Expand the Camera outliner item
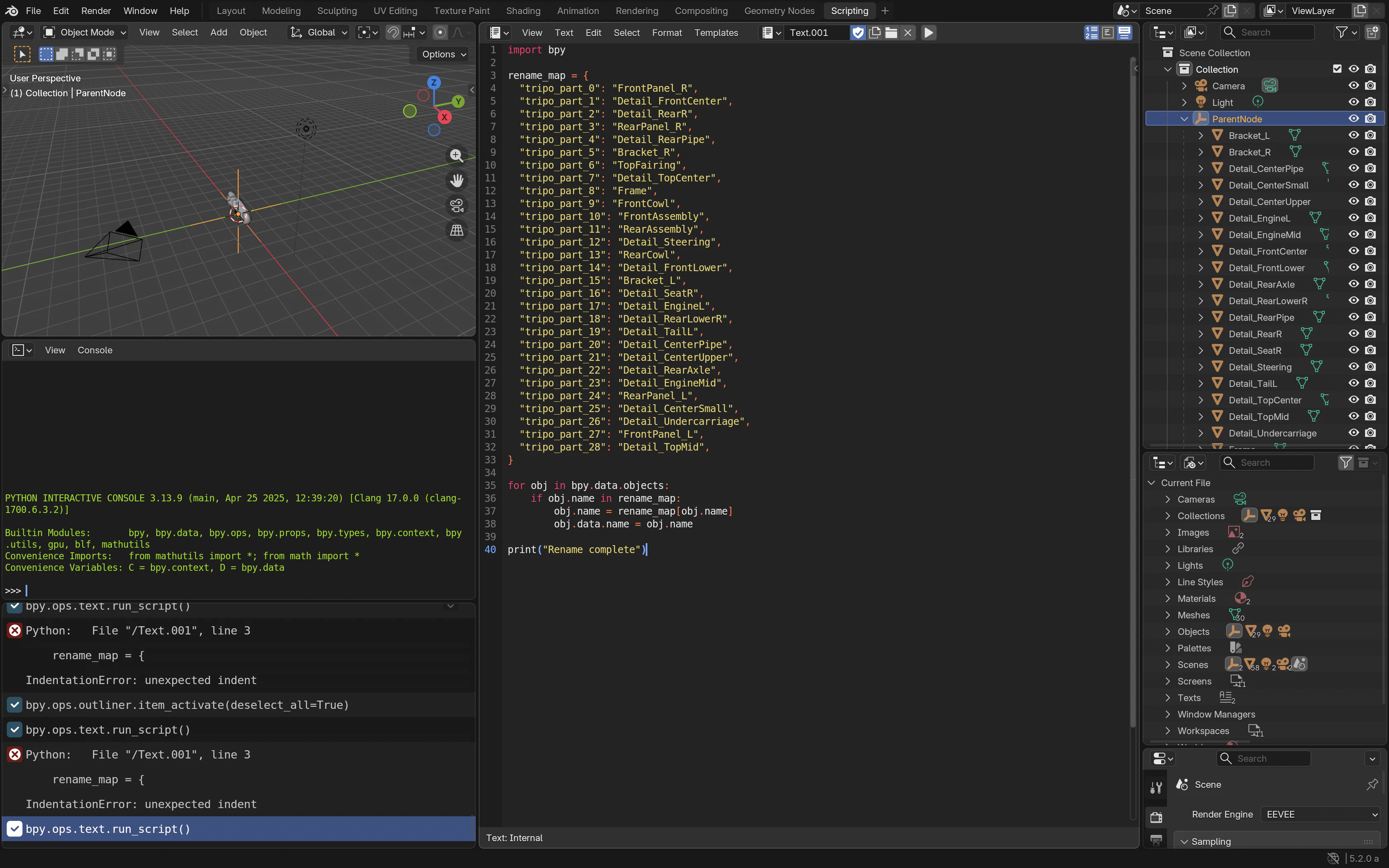The width and height of the screenshot is (1389, 868). tap(1184, 86)
